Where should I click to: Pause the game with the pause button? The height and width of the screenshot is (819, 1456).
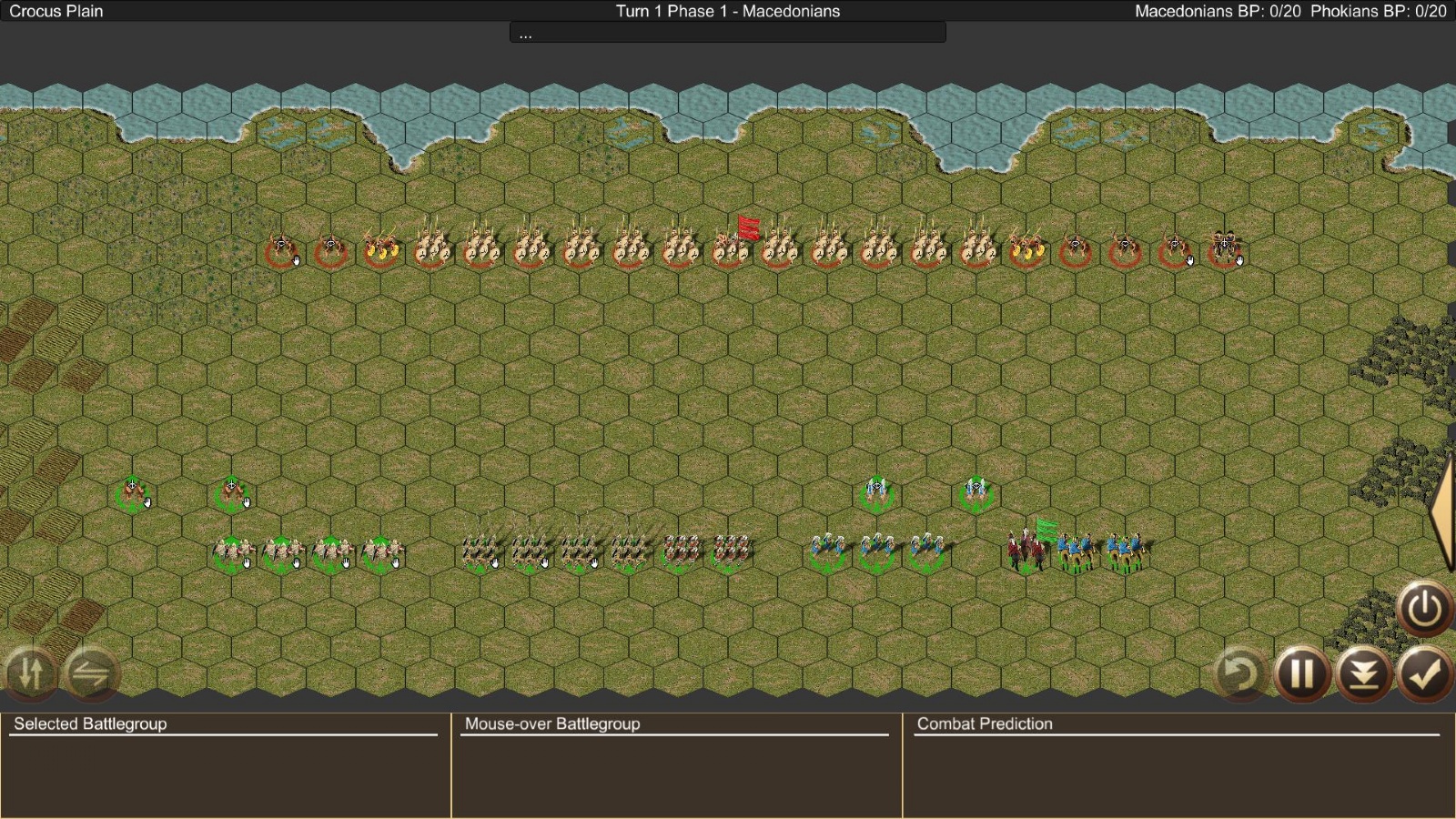(x=1302, y=674)
